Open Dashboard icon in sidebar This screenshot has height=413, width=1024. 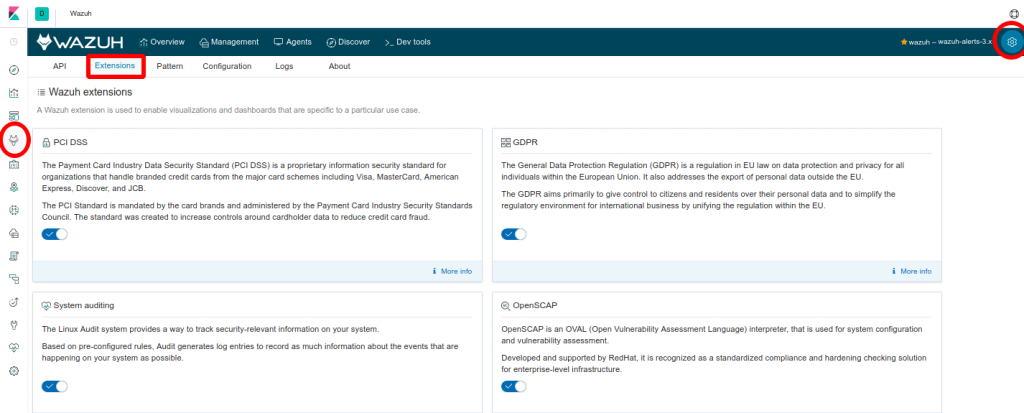(14, 116)
